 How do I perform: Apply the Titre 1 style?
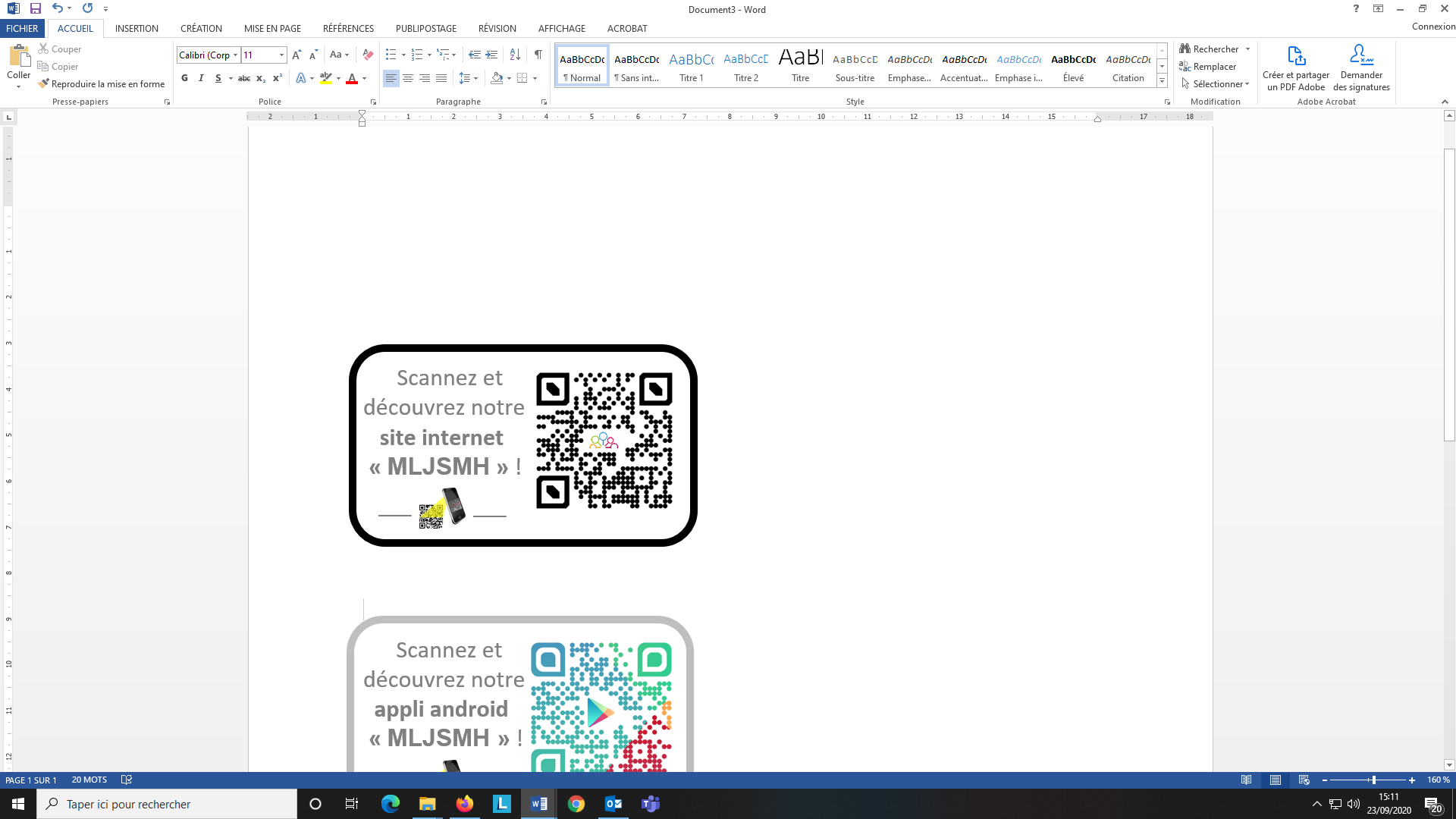691,65
